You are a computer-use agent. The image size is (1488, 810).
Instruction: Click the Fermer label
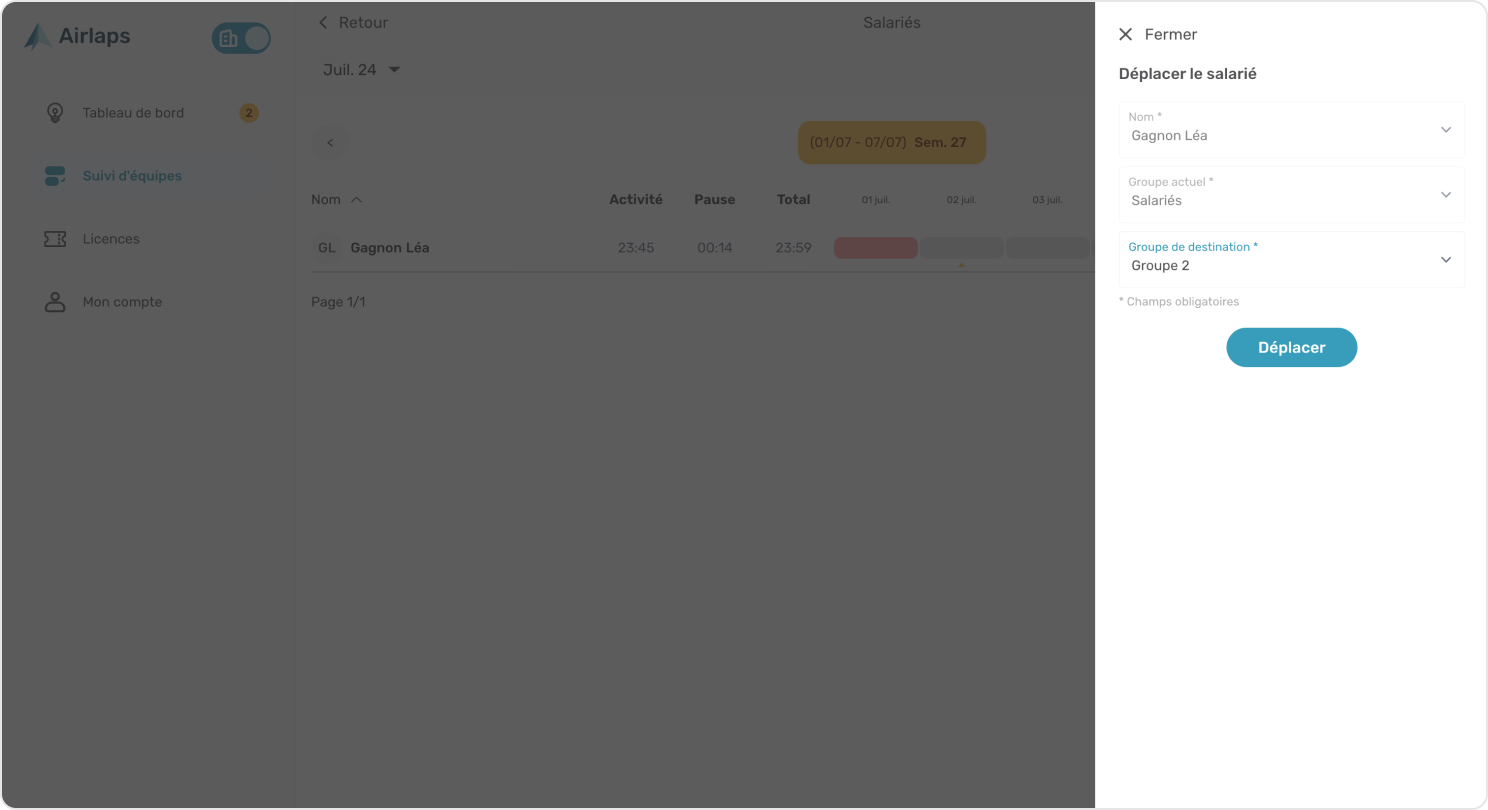click(x=1171, y=34)
